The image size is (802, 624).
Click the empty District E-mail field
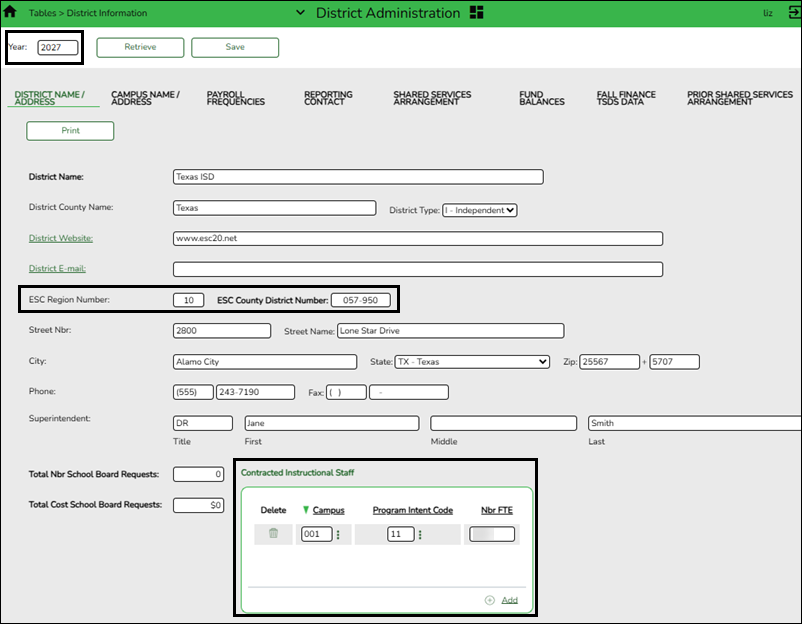(418, 269)
